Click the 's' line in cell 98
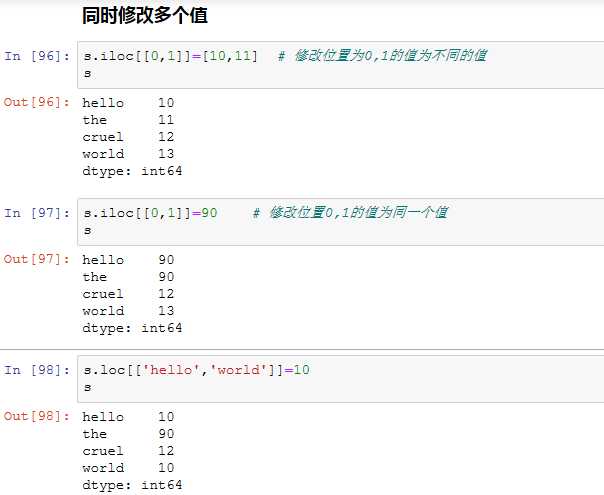 [x=87, y=387]
